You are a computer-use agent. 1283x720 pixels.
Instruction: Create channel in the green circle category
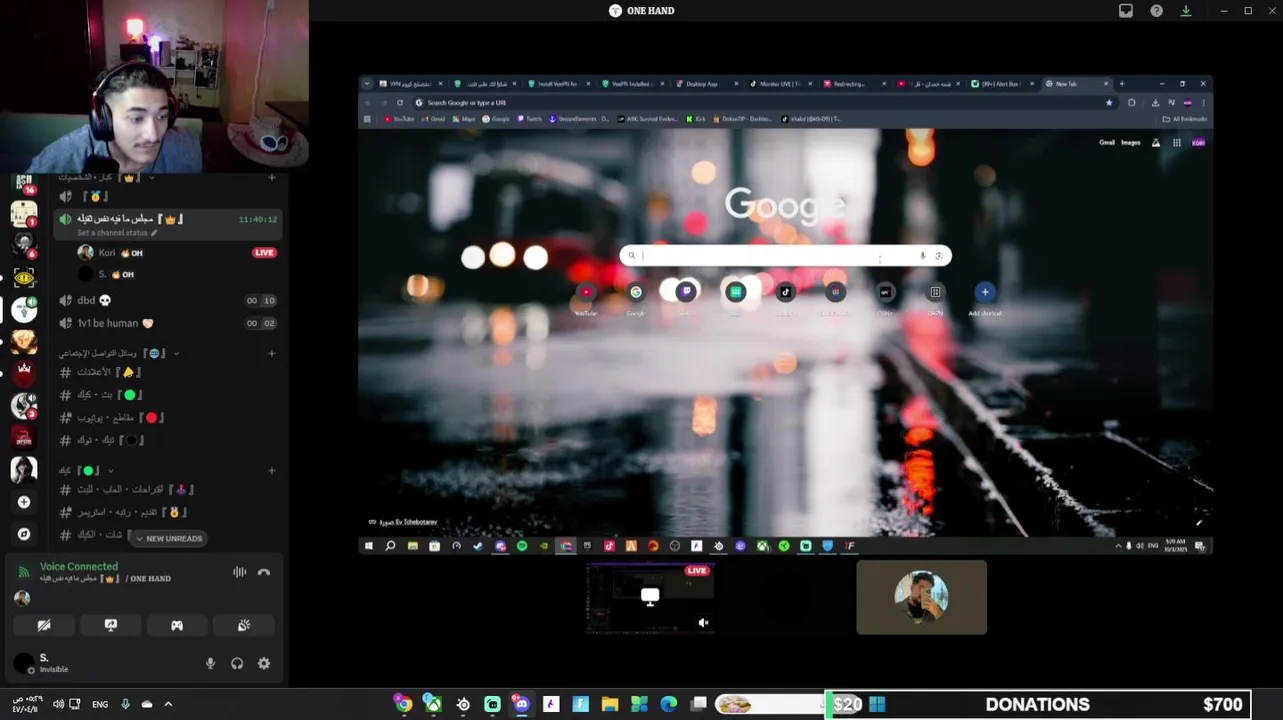tap(271, 470)
